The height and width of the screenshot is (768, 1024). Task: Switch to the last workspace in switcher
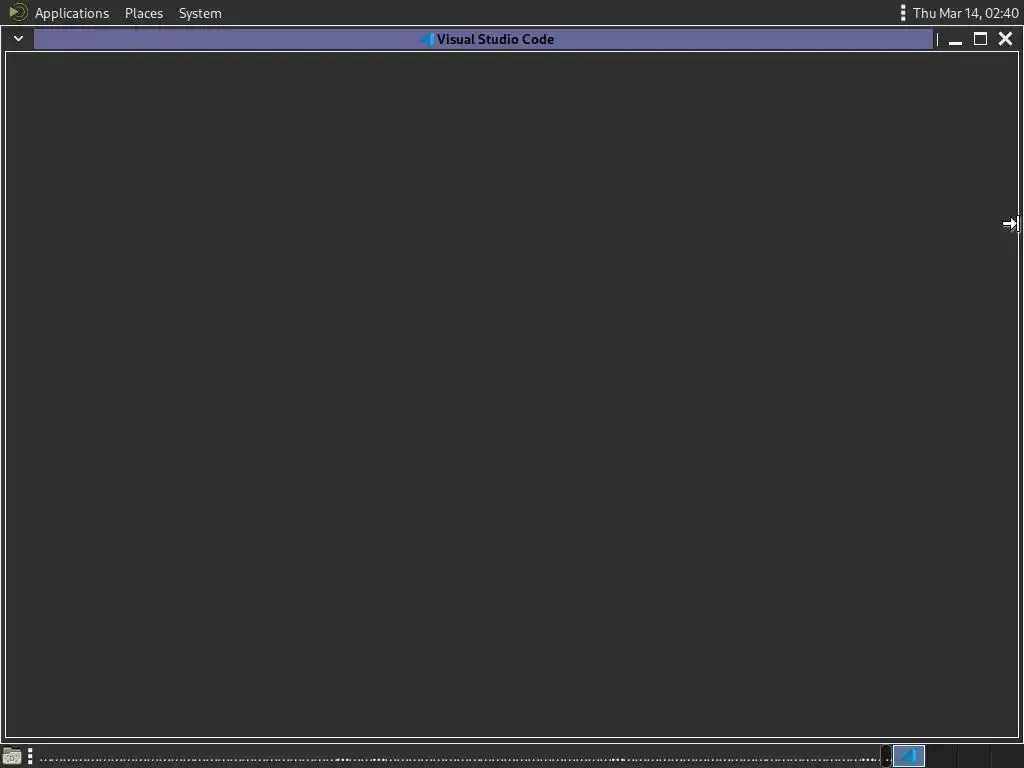(x=1006, y=756)
